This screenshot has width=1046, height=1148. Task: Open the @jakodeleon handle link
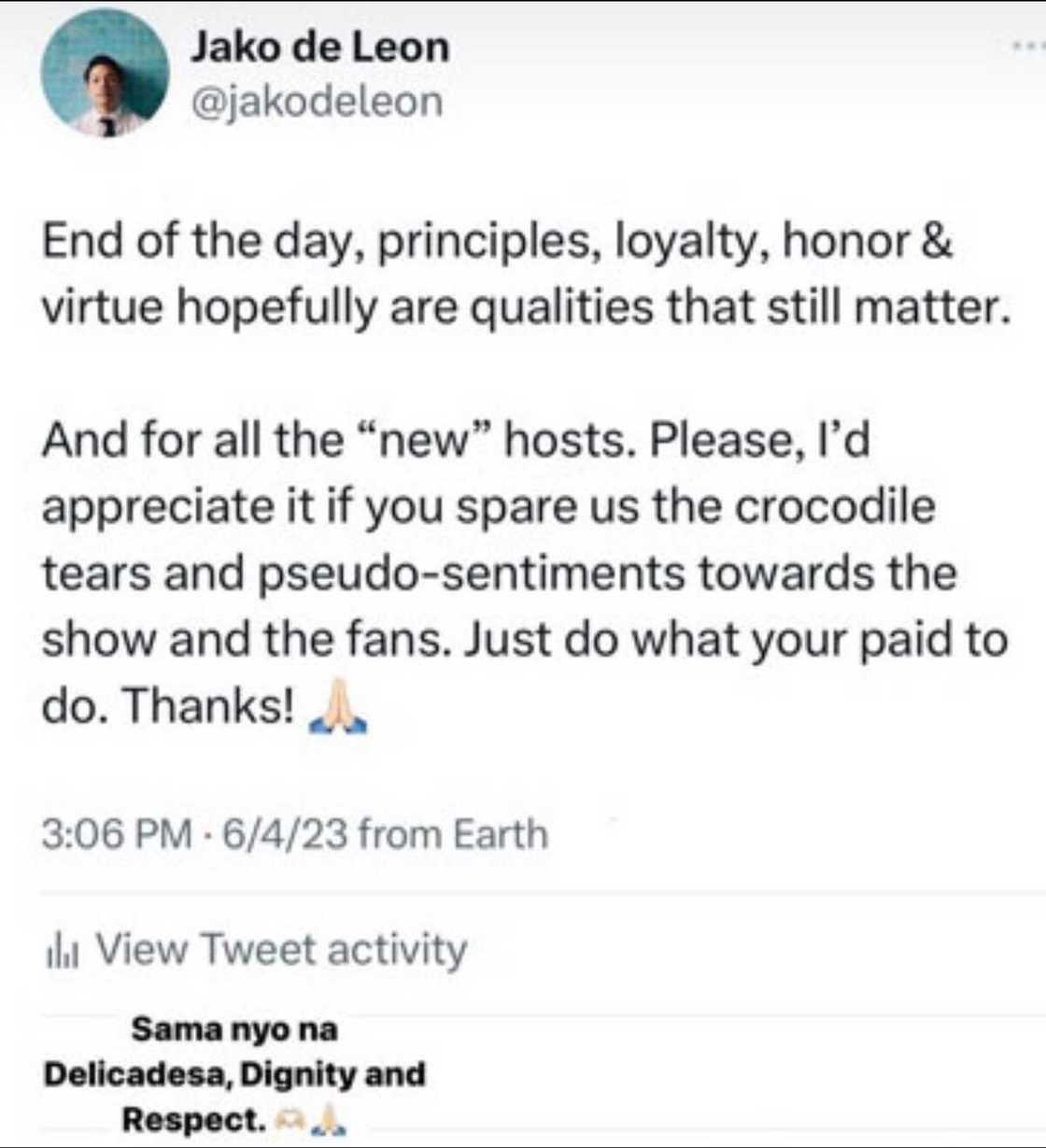pos(317,102)
